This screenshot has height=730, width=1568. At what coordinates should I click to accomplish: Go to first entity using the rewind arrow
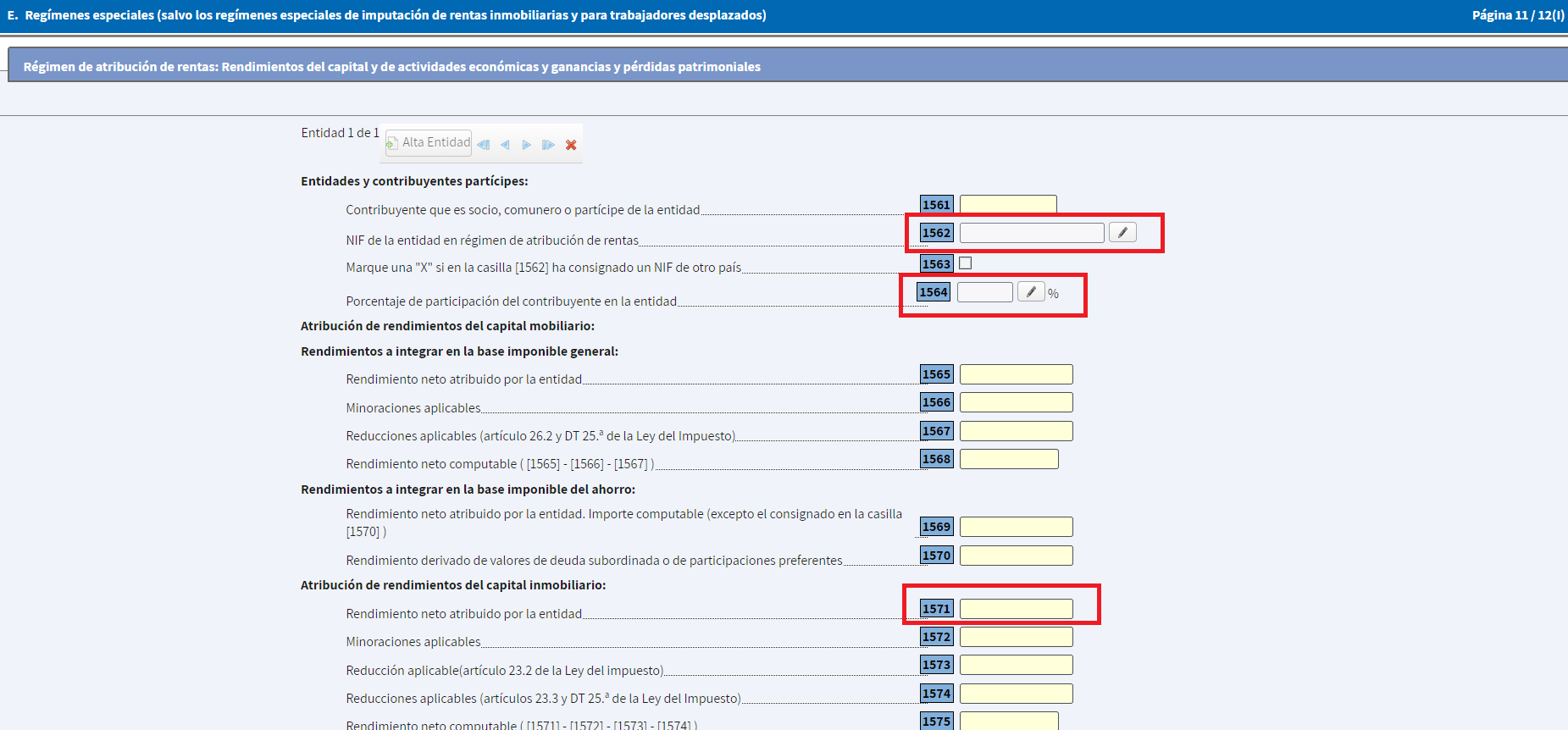pos(483,145)
